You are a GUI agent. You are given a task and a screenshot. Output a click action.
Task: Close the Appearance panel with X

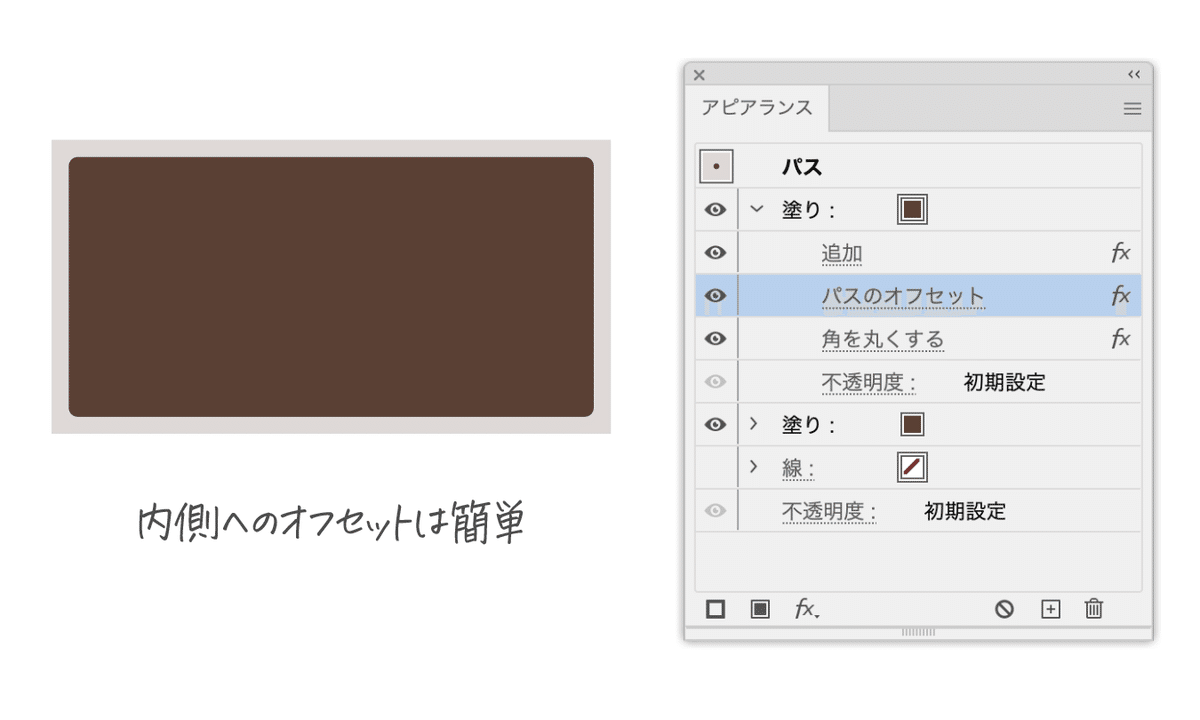coord(699,75)
